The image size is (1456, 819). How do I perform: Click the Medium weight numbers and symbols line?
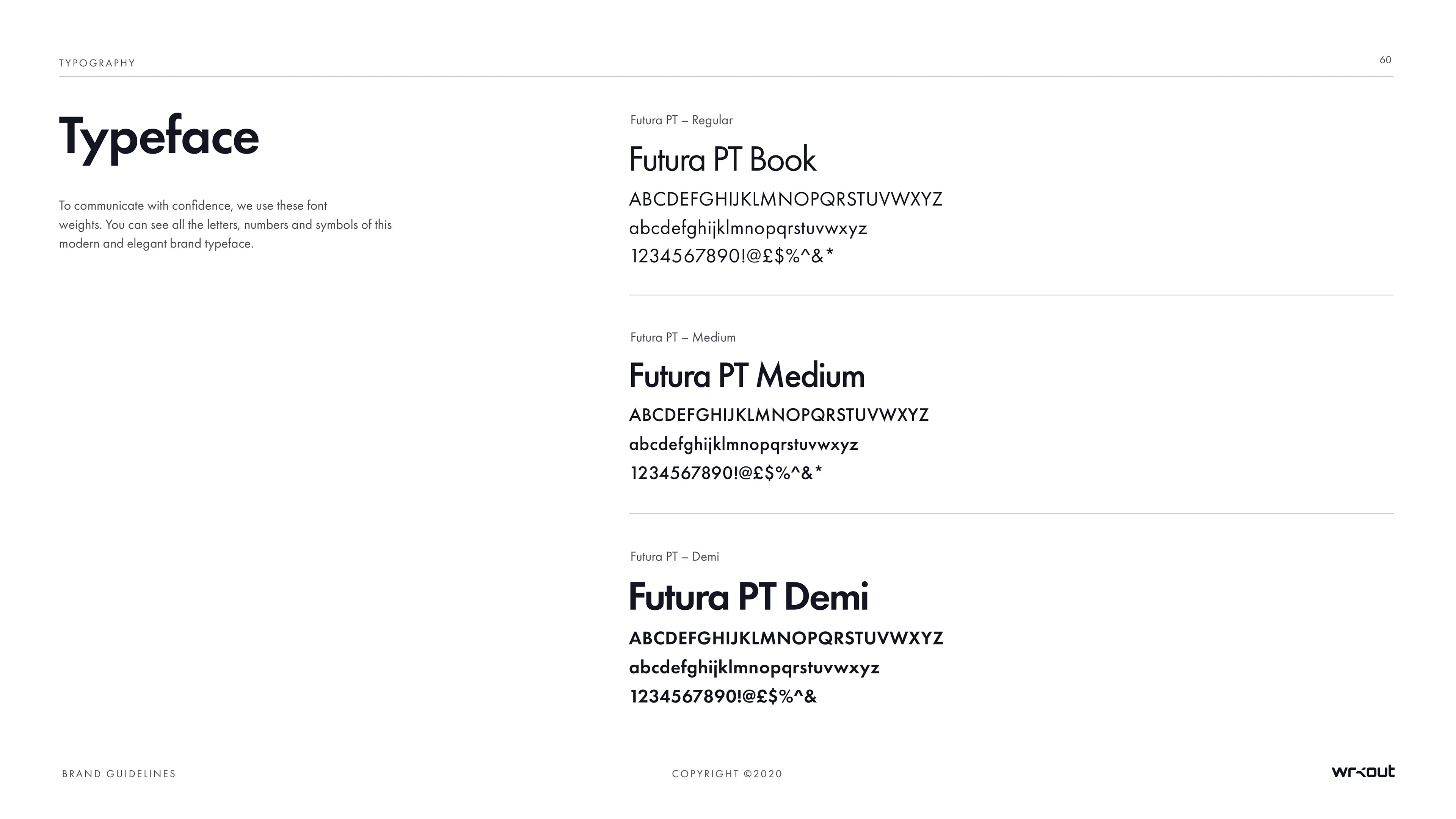pos(726,473)
